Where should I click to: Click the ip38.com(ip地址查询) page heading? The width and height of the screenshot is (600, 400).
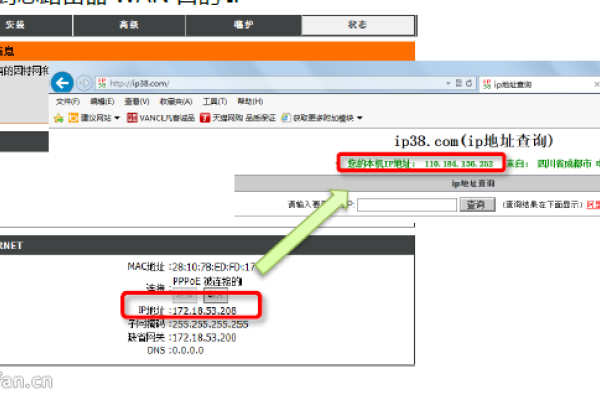[x=474, y=141]
